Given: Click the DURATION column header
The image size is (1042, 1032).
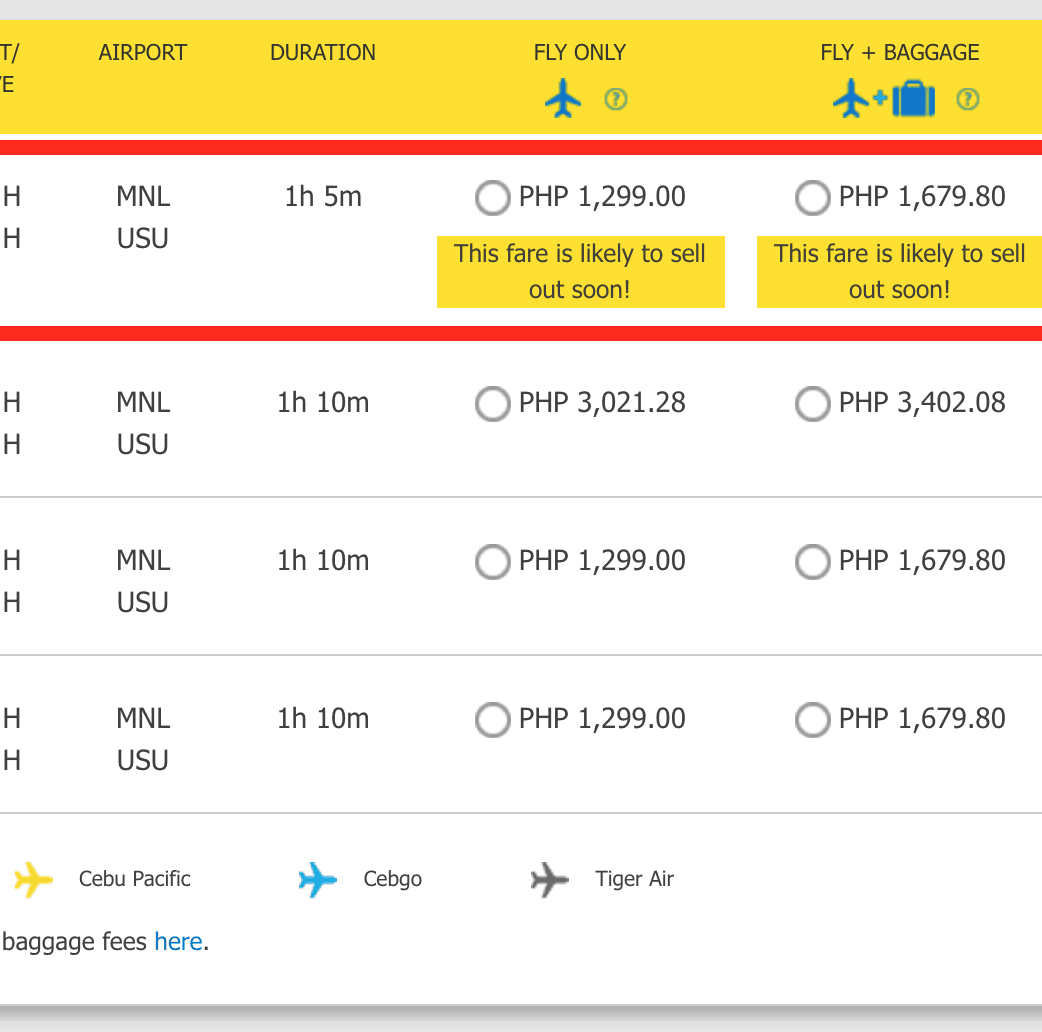Looking at the screenshot, I should pos(323,53).
